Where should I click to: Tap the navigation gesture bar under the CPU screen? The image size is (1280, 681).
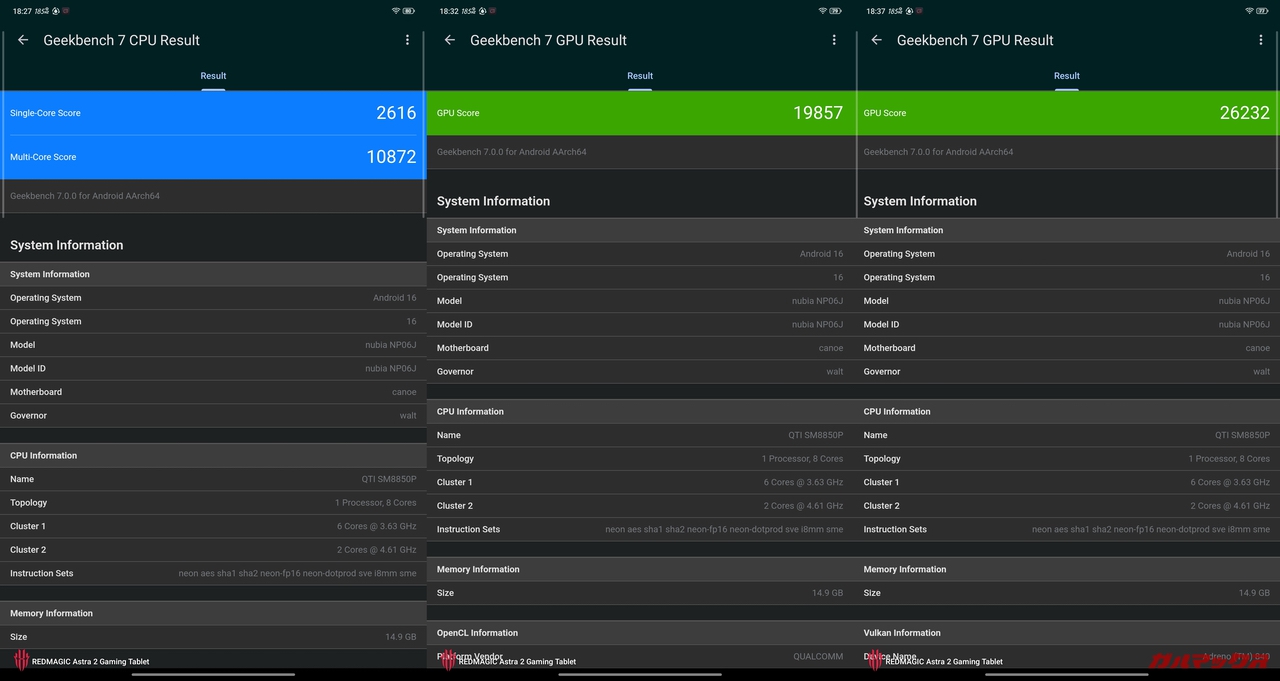213,674
